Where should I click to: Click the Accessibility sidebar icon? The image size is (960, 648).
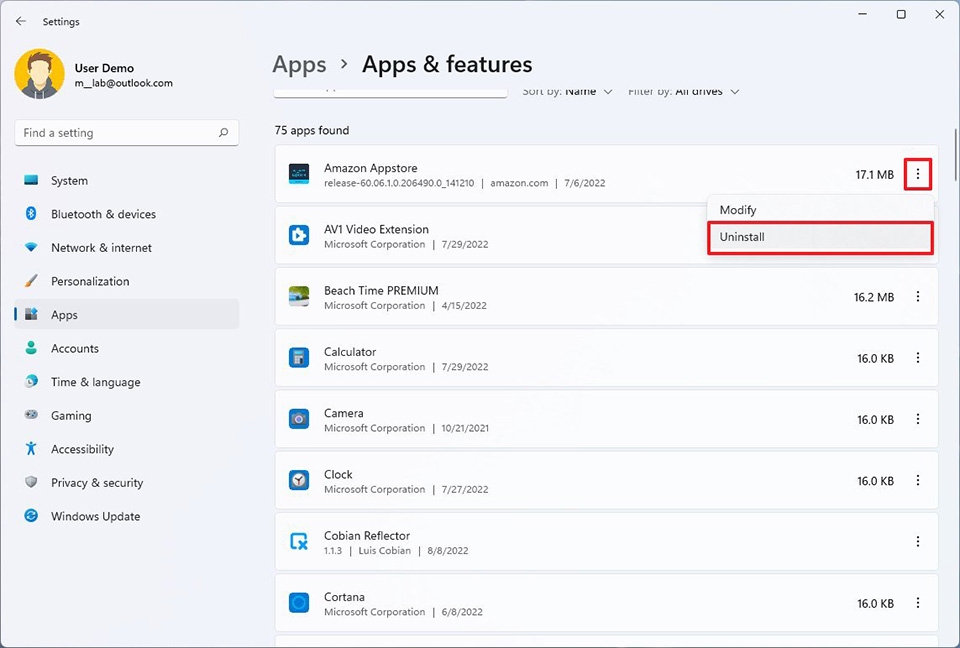click(31, 449)
